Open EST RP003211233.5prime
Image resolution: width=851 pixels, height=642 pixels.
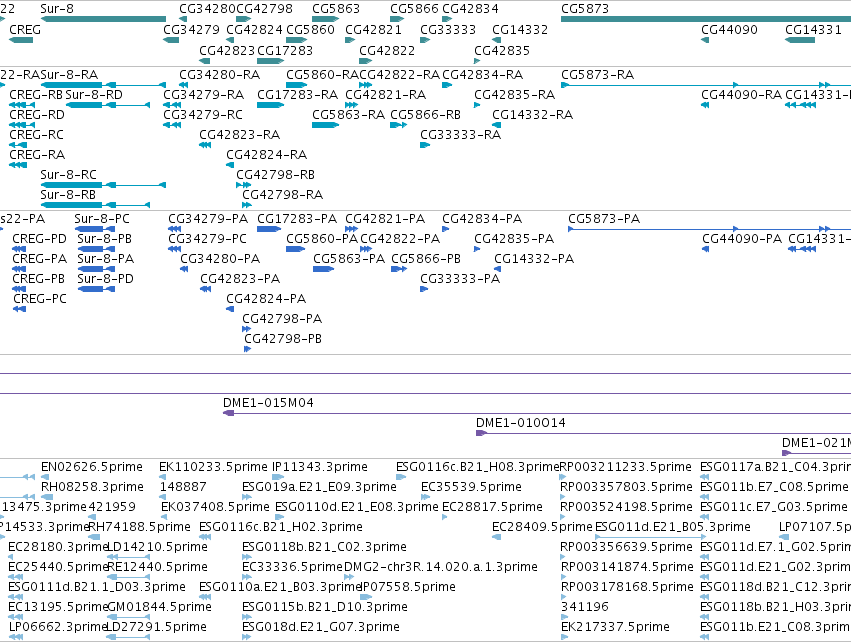(x=625, y=467)
